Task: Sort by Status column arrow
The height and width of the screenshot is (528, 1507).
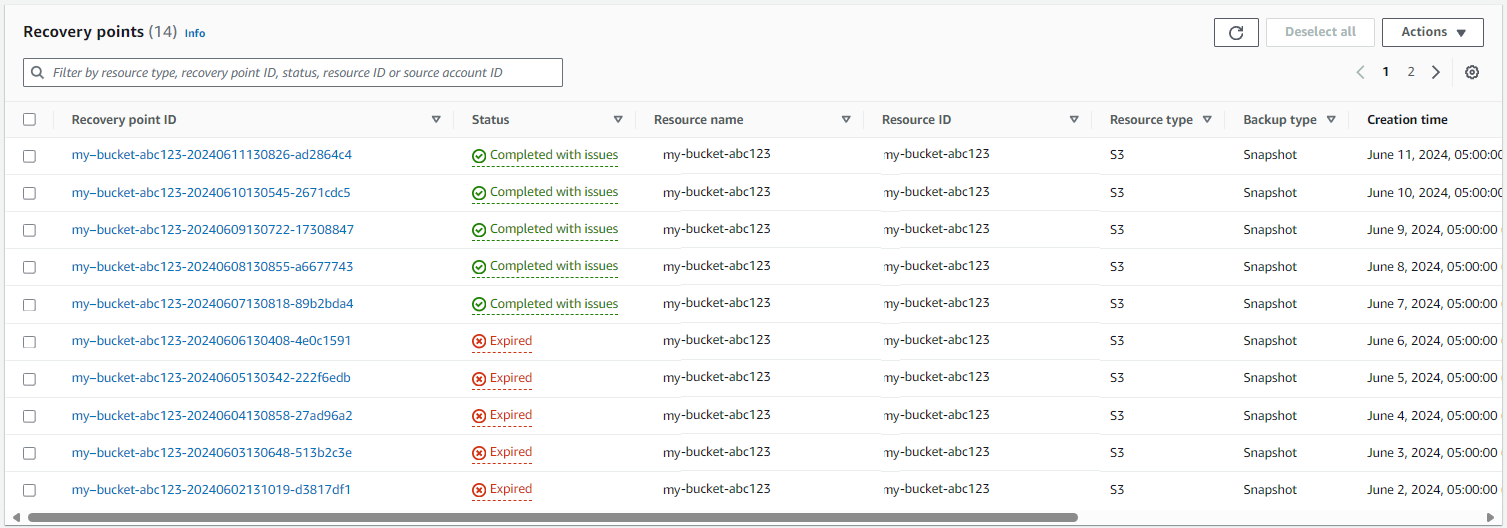Action: (618, 120)
